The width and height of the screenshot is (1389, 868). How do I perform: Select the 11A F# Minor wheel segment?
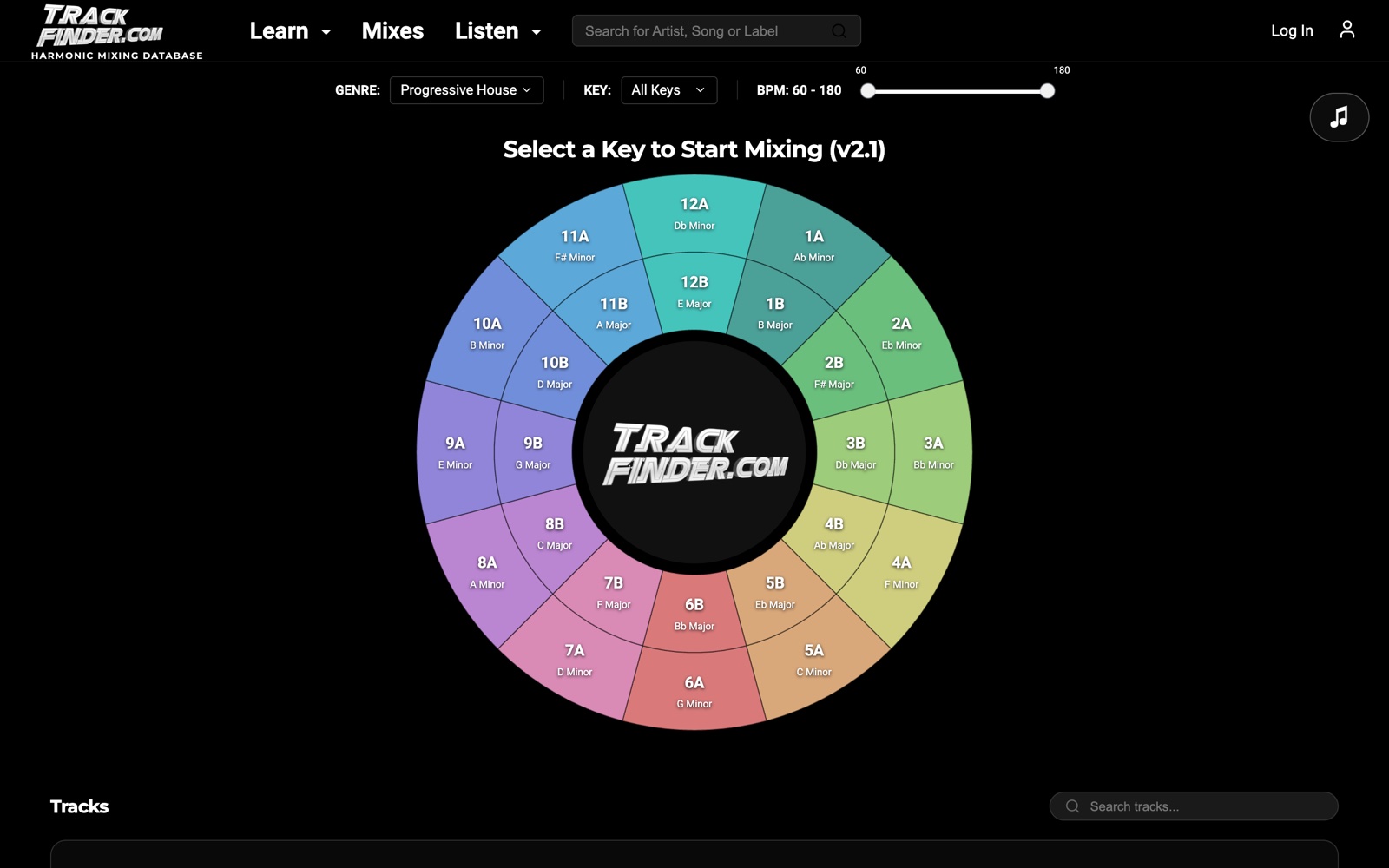click(575, 246)
